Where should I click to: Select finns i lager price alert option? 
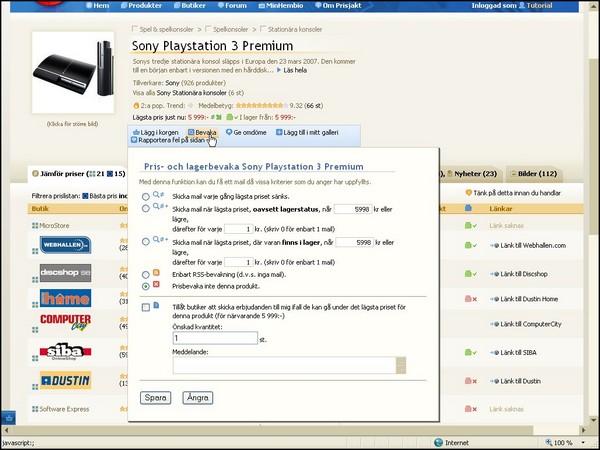click(145, 242)
